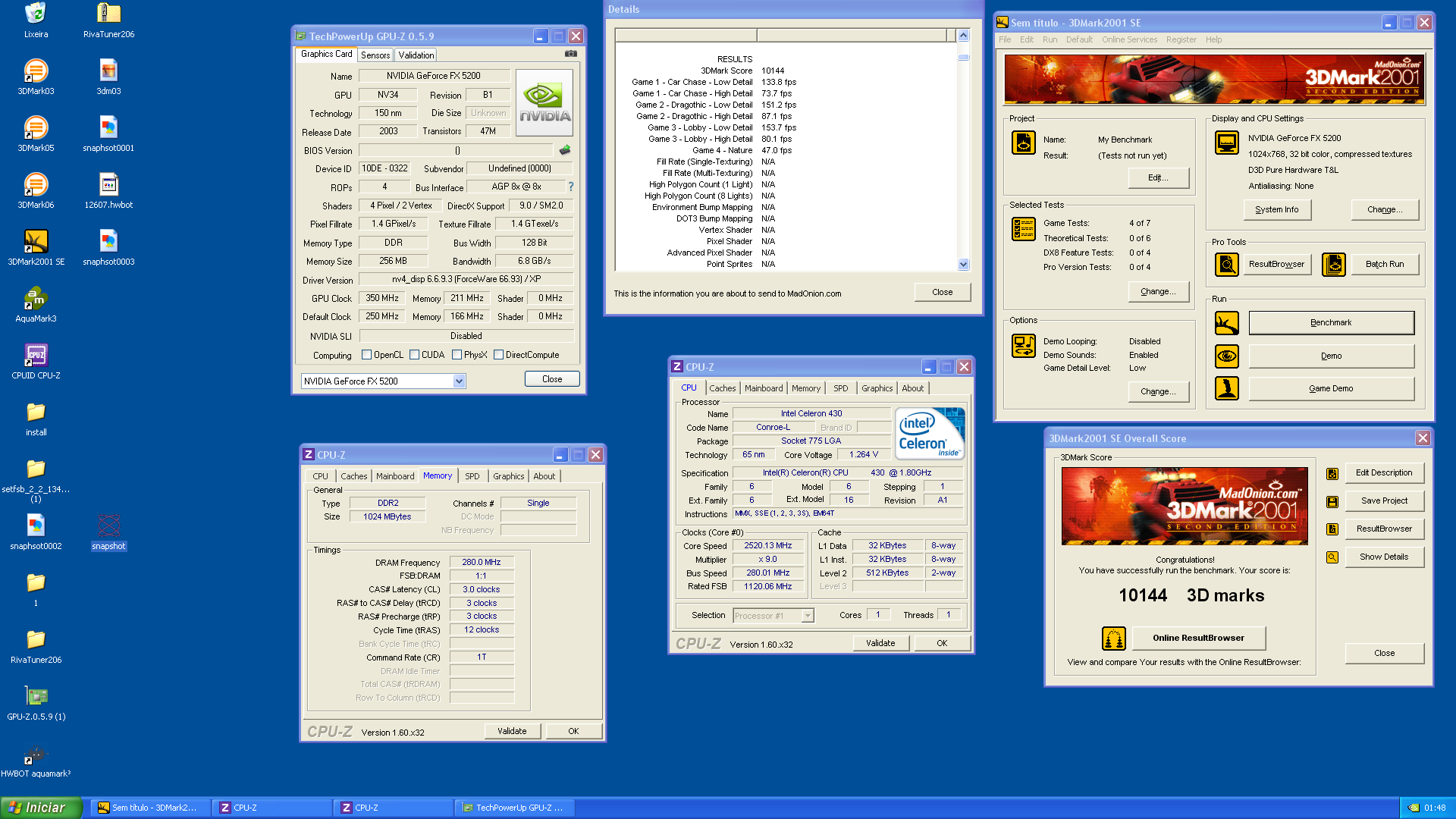The height and width of the screenshot is (819, 1456).
Task: Click the Bus Interface question mark icon
Action: pos(570,187)
